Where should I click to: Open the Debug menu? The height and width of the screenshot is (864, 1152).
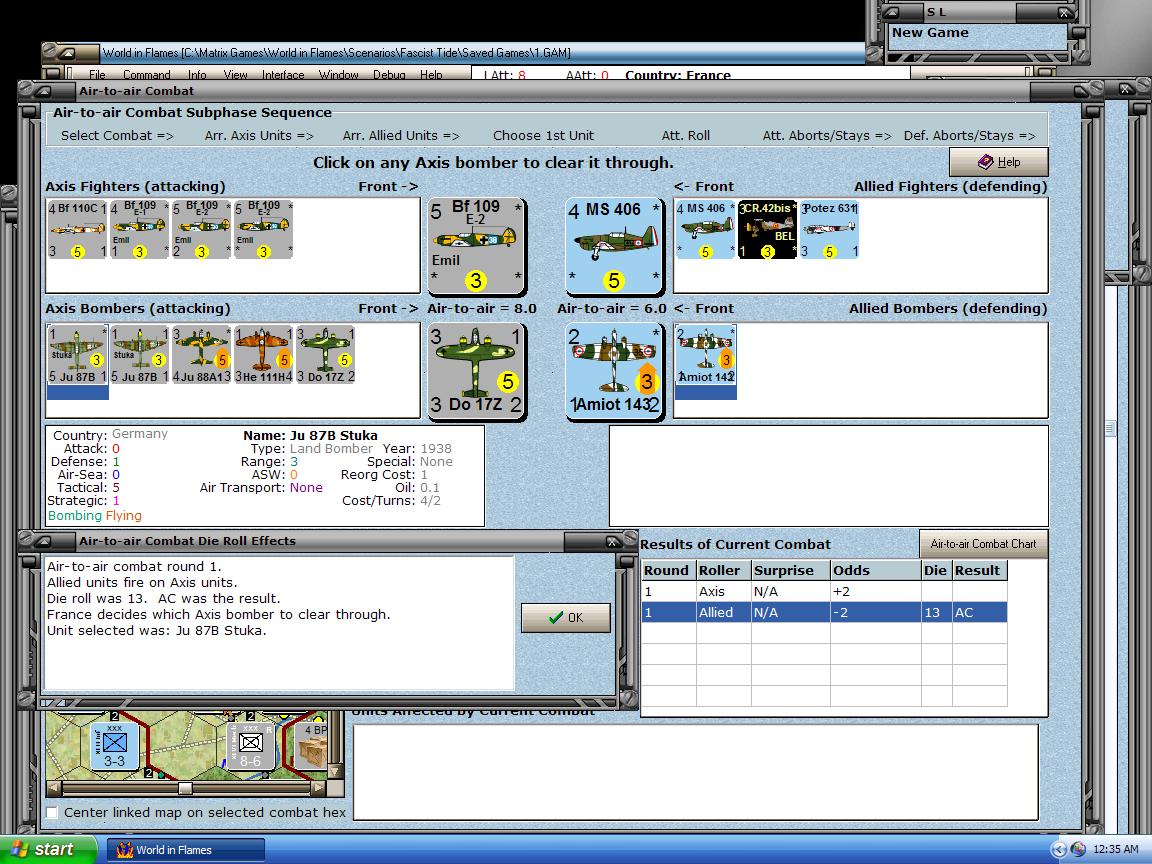(x=389, y=75)
